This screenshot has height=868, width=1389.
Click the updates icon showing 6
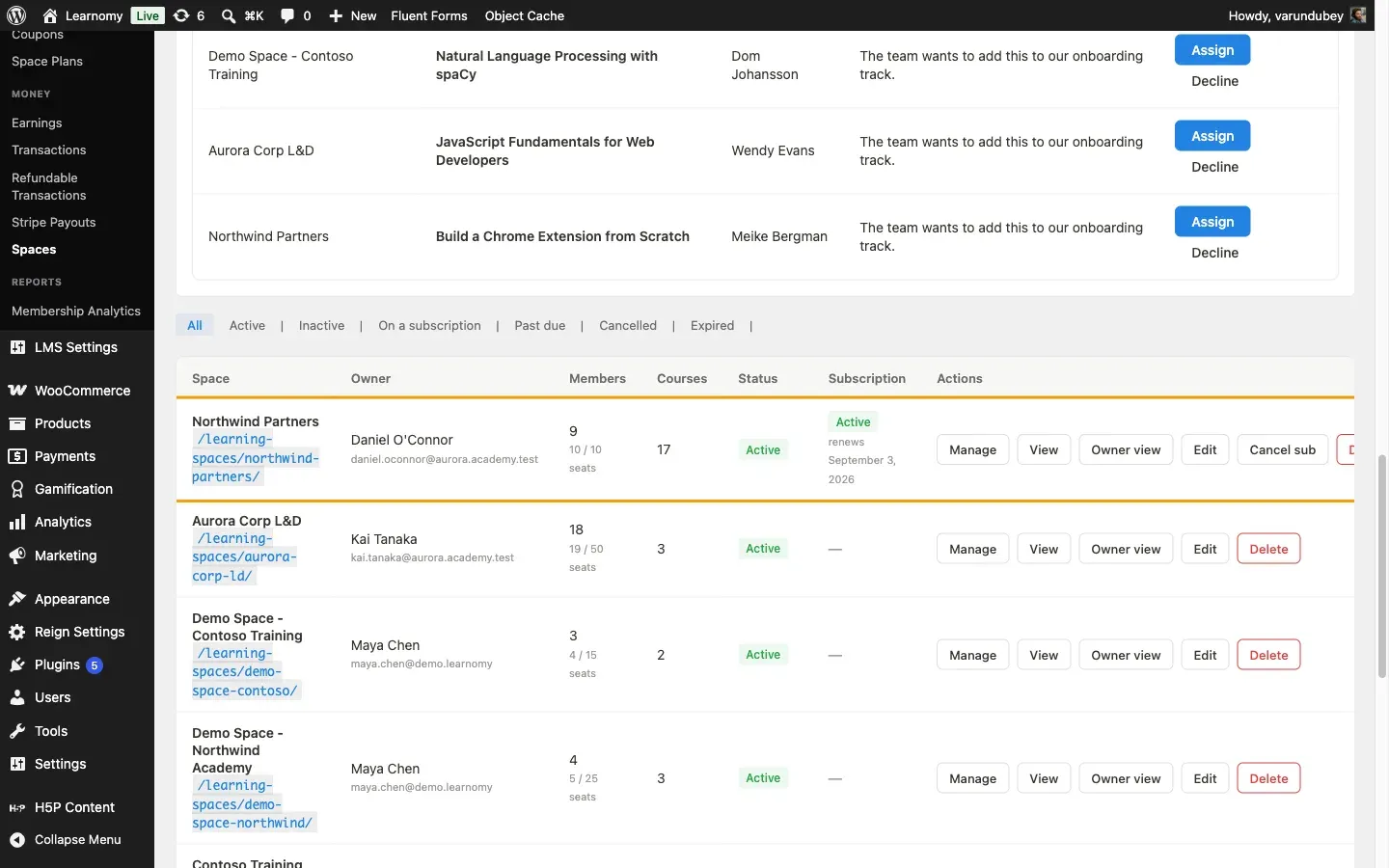tap(181, 15)
